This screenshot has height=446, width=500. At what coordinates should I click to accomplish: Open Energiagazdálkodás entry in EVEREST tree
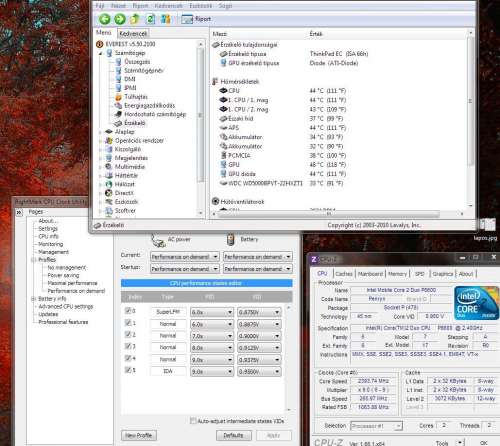click(149, 105)
